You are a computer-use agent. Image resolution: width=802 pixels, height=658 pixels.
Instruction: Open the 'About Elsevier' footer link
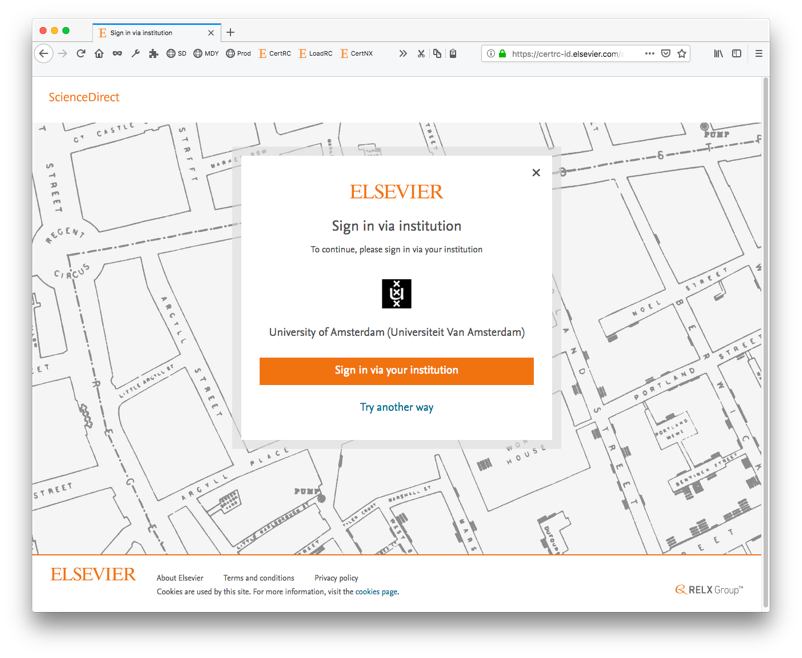(x=180, y=578)
